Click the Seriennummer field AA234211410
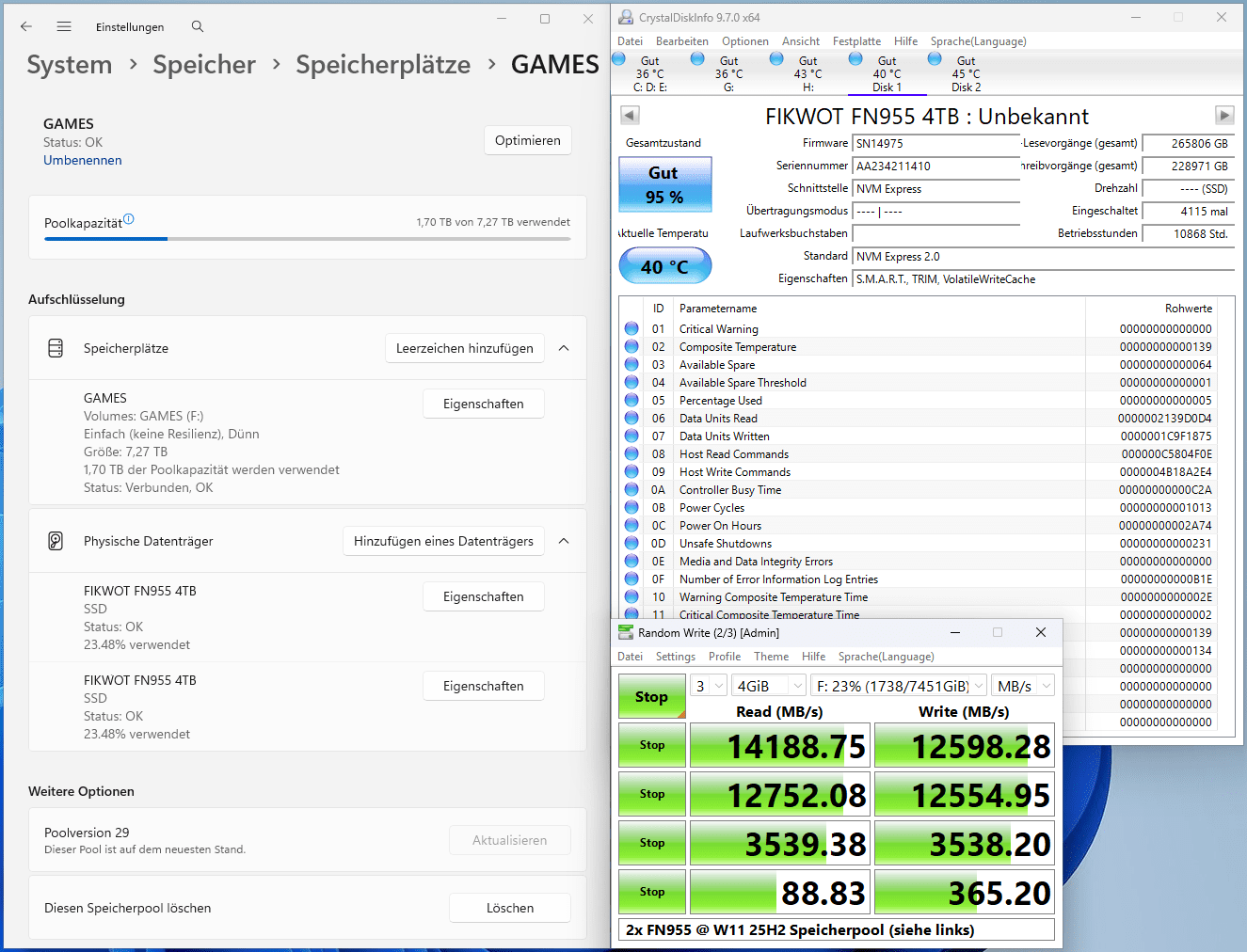 pyautogui.click(x=936, y=166)
